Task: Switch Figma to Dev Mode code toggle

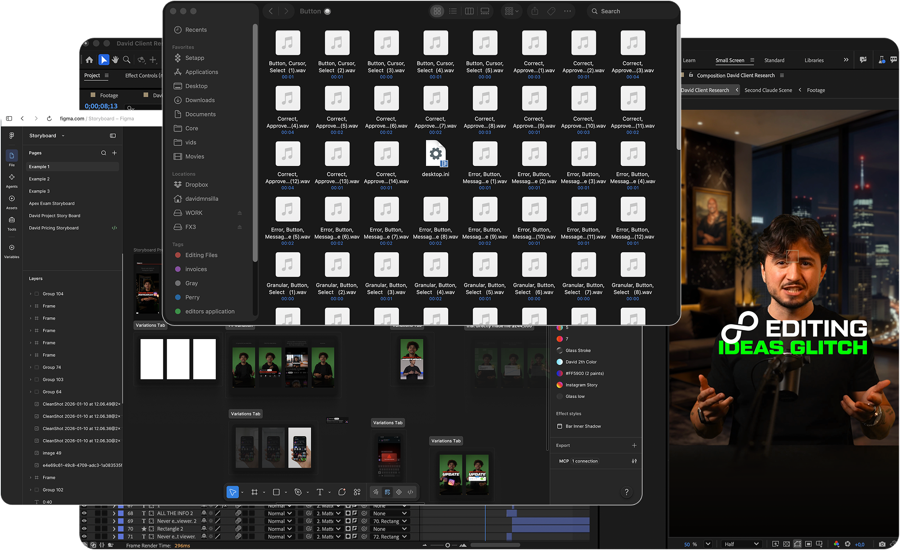Action: 410,492
